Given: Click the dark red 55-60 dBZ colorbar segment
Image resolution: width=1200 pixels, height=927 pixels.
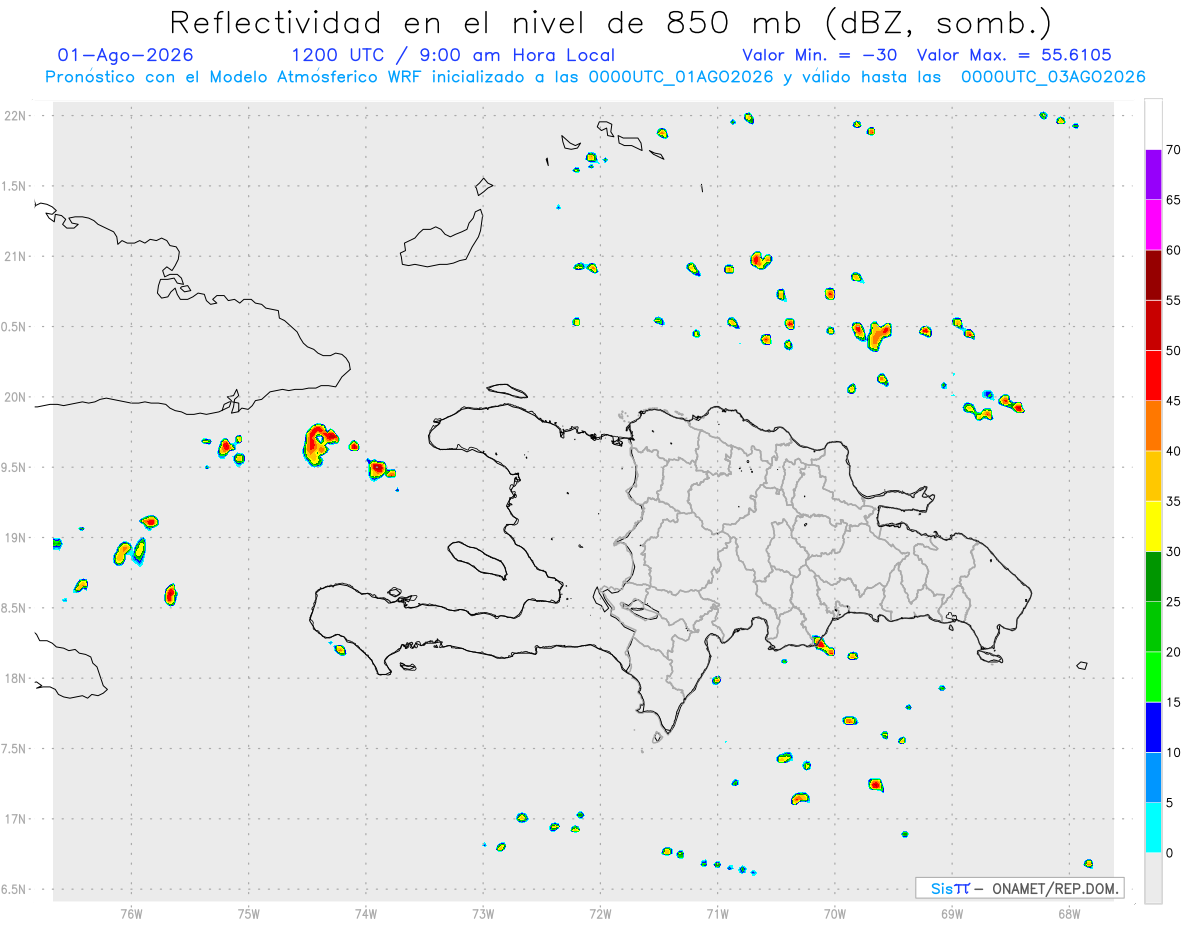Looking at the screenshot, I should [x=1153, y=275].
